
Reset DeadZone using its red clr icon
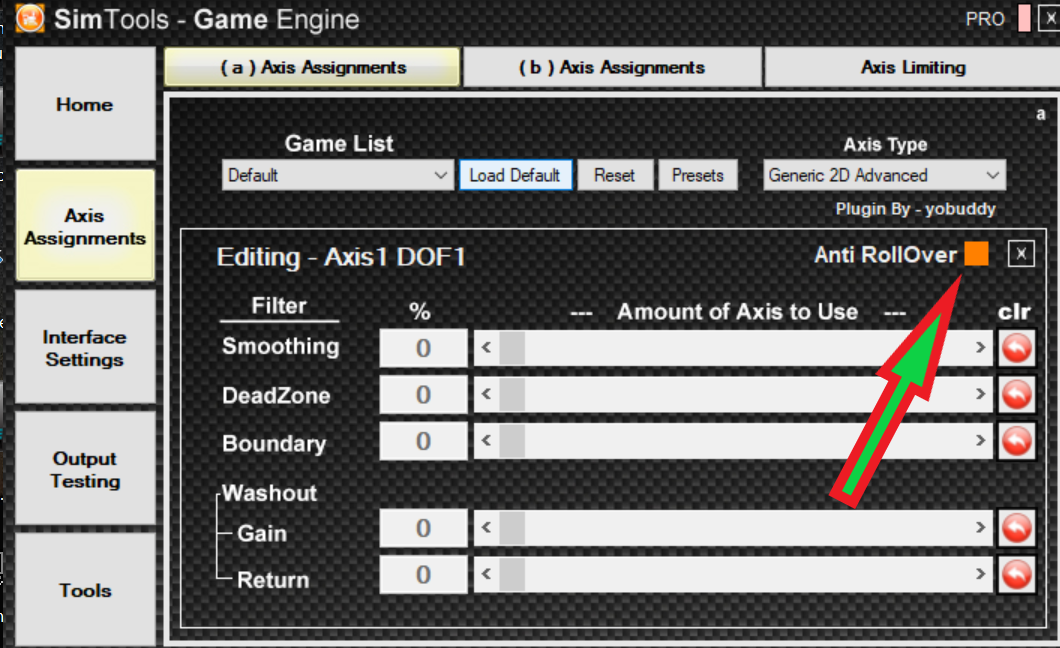point(1017,395)
